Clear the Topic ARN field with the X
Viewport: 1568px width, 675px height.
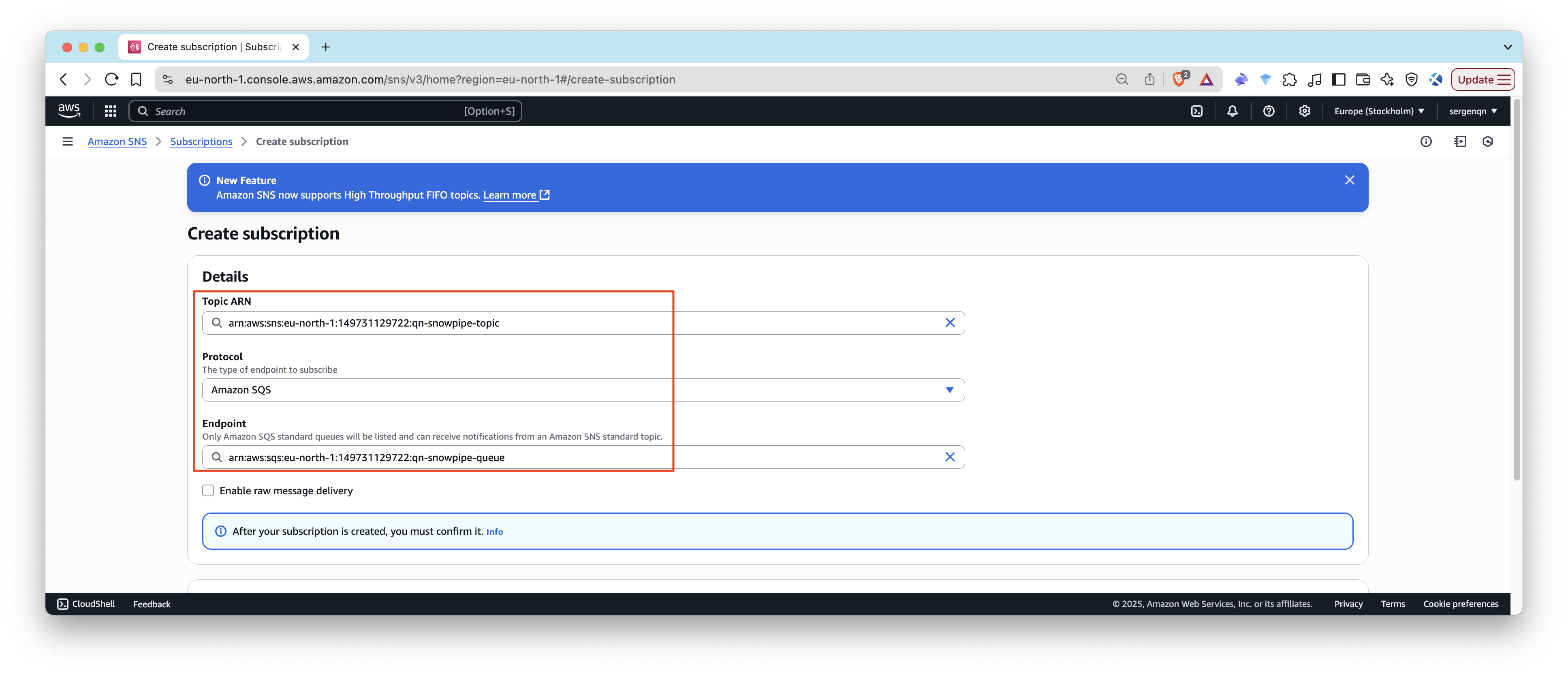click(950, 323)
